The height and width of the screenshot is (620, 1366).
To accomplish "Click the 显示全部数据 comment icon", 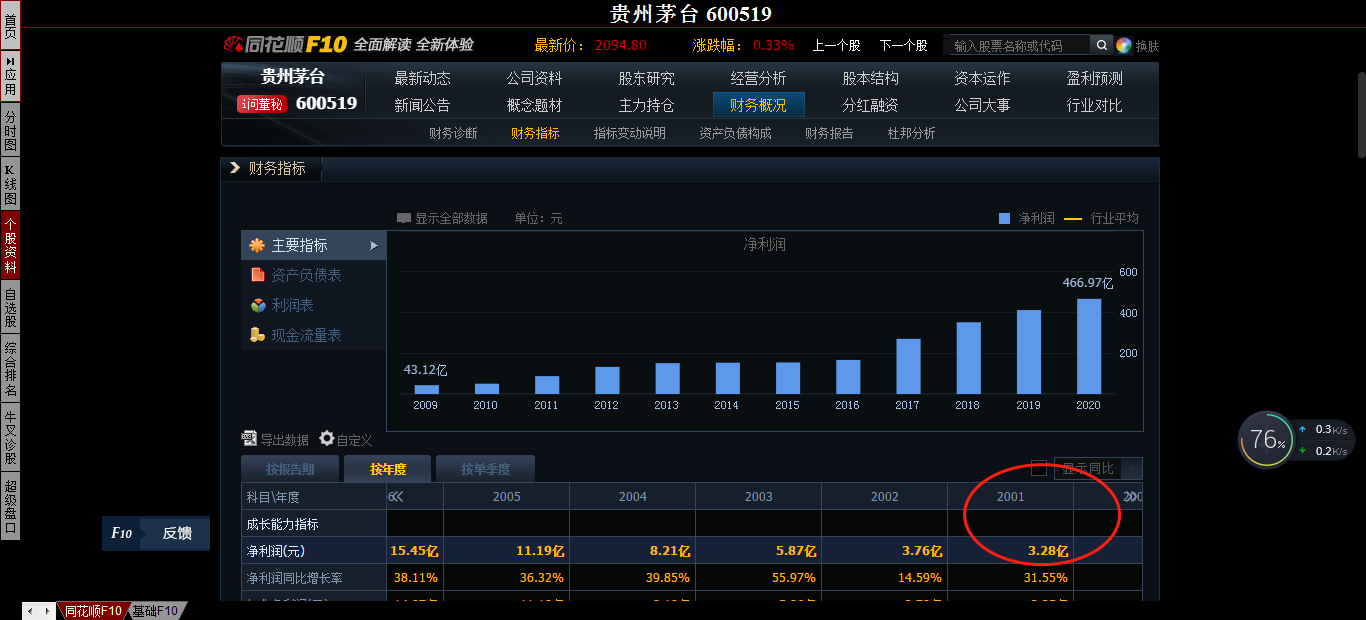I will (404, 218).
